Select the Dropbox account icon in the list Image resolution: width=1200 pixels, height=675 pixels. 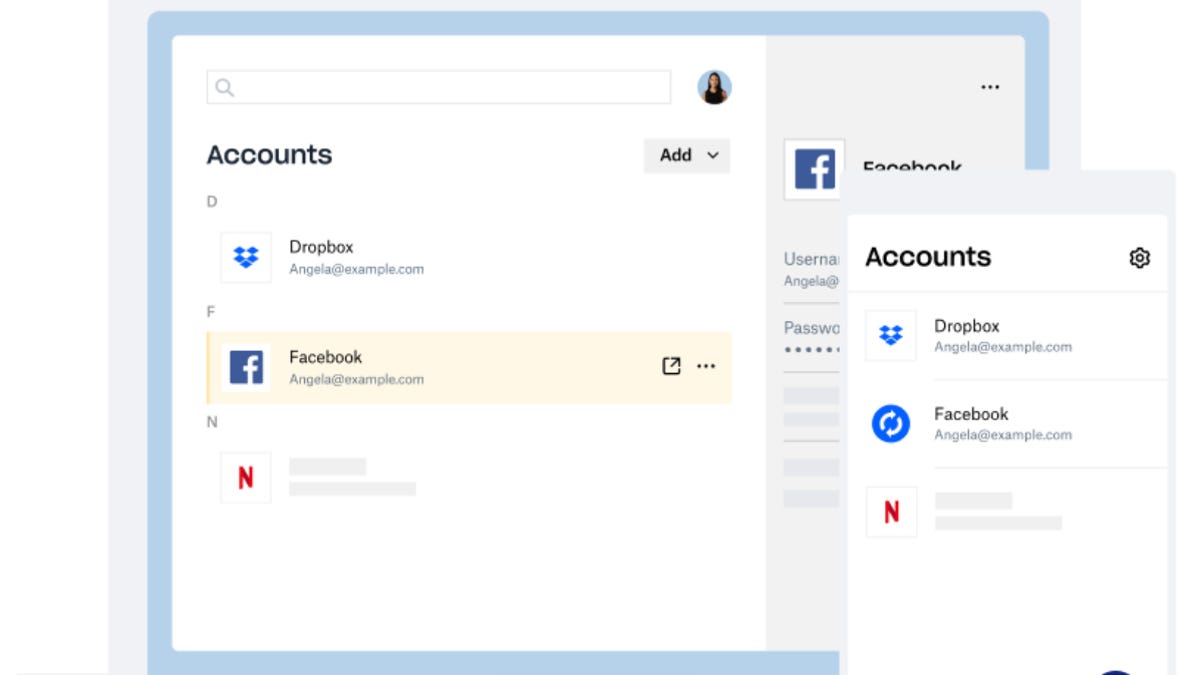[246, 257]
